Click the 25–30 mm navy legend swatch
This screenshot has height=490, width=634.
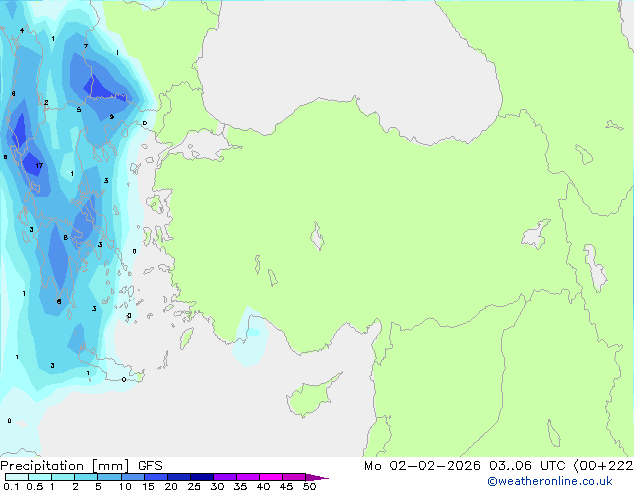(202, 477)
